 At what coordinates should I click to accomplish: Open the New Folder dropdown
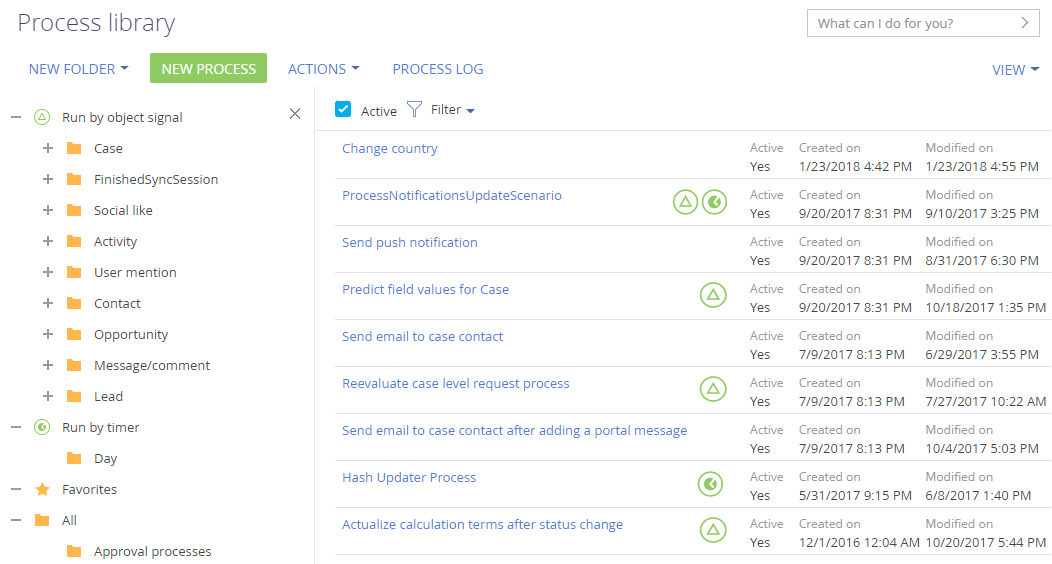click(78, 69)
